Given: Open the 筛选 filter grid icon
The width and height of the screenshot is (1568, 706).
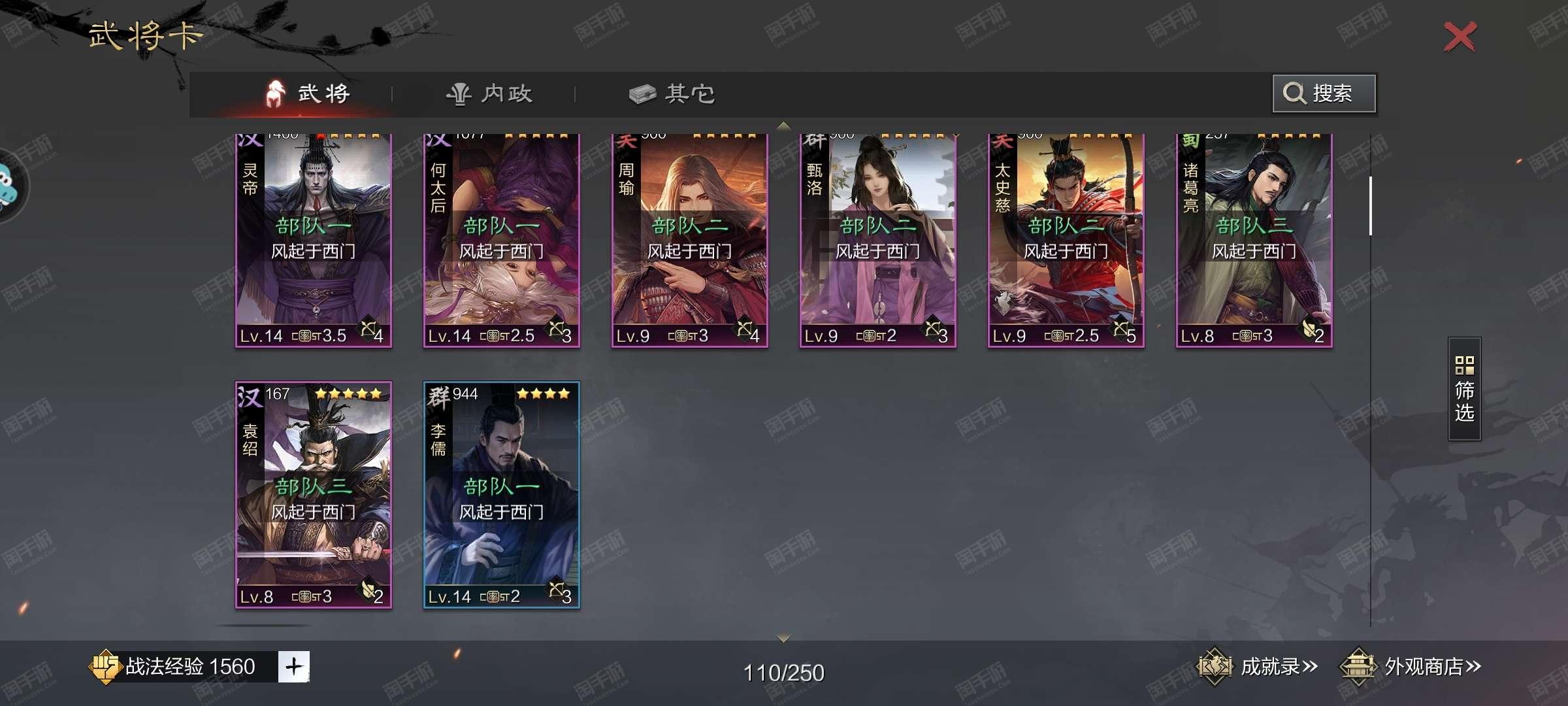Looking at the screenshot, I should point(1464,365).
